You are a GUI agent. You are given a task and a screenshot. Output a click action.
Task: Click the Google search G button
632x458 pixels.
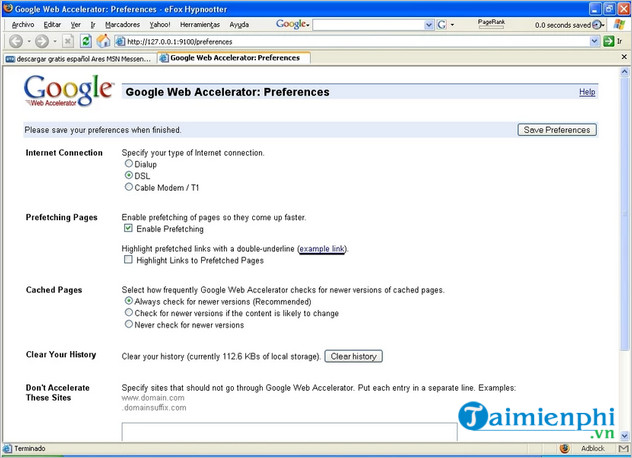tap(442, 25)
